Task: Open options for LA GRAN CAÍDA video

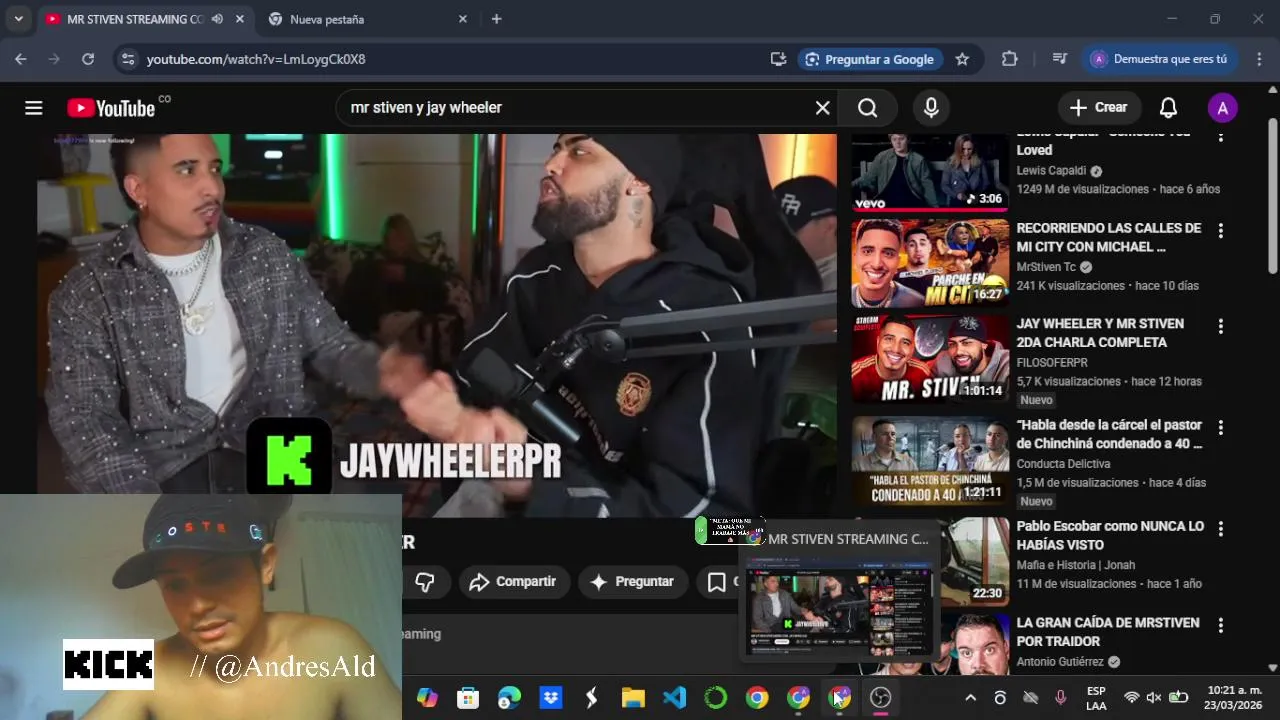Action: (x=1220, y=626)
